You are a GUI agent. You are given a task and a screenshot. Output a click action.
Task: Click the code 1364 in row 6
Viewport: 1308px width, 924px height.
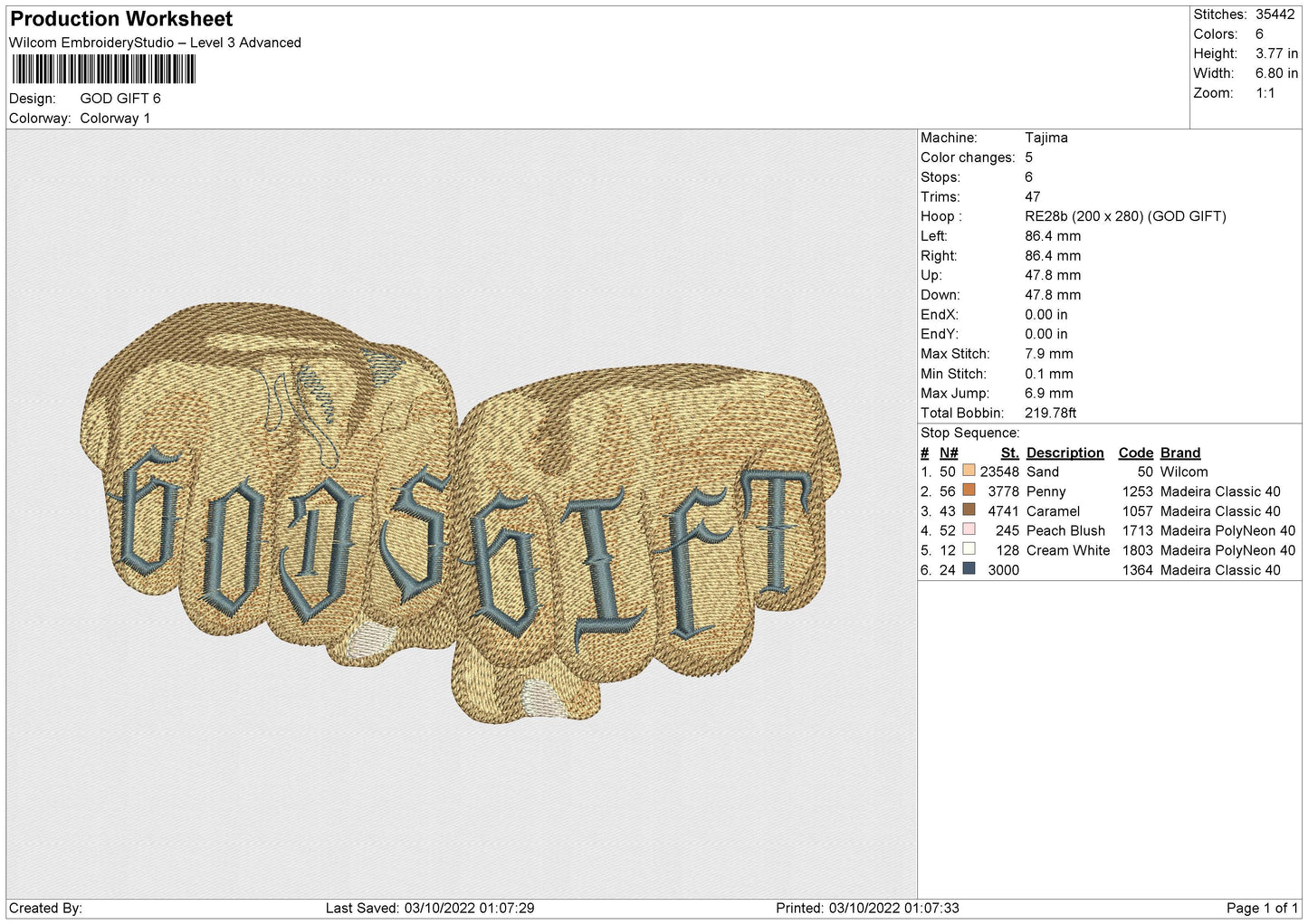(1138, 570)
